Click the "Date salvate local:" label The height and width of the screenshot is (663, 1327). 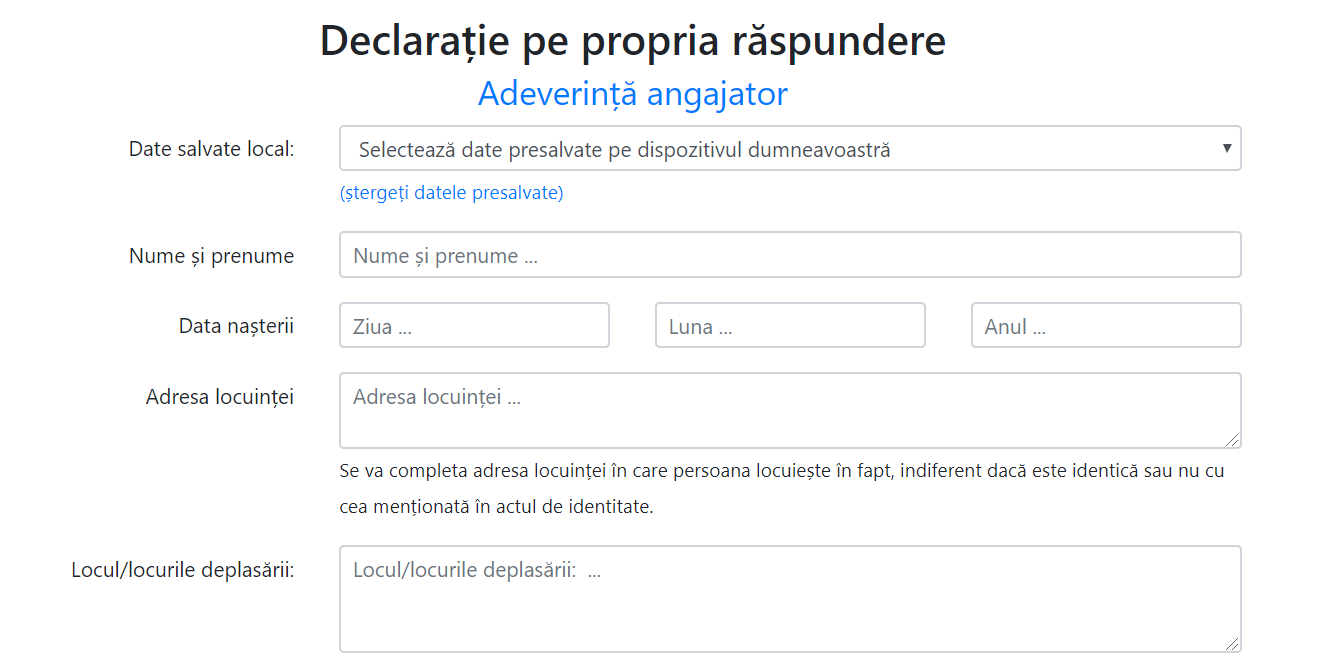212,148
